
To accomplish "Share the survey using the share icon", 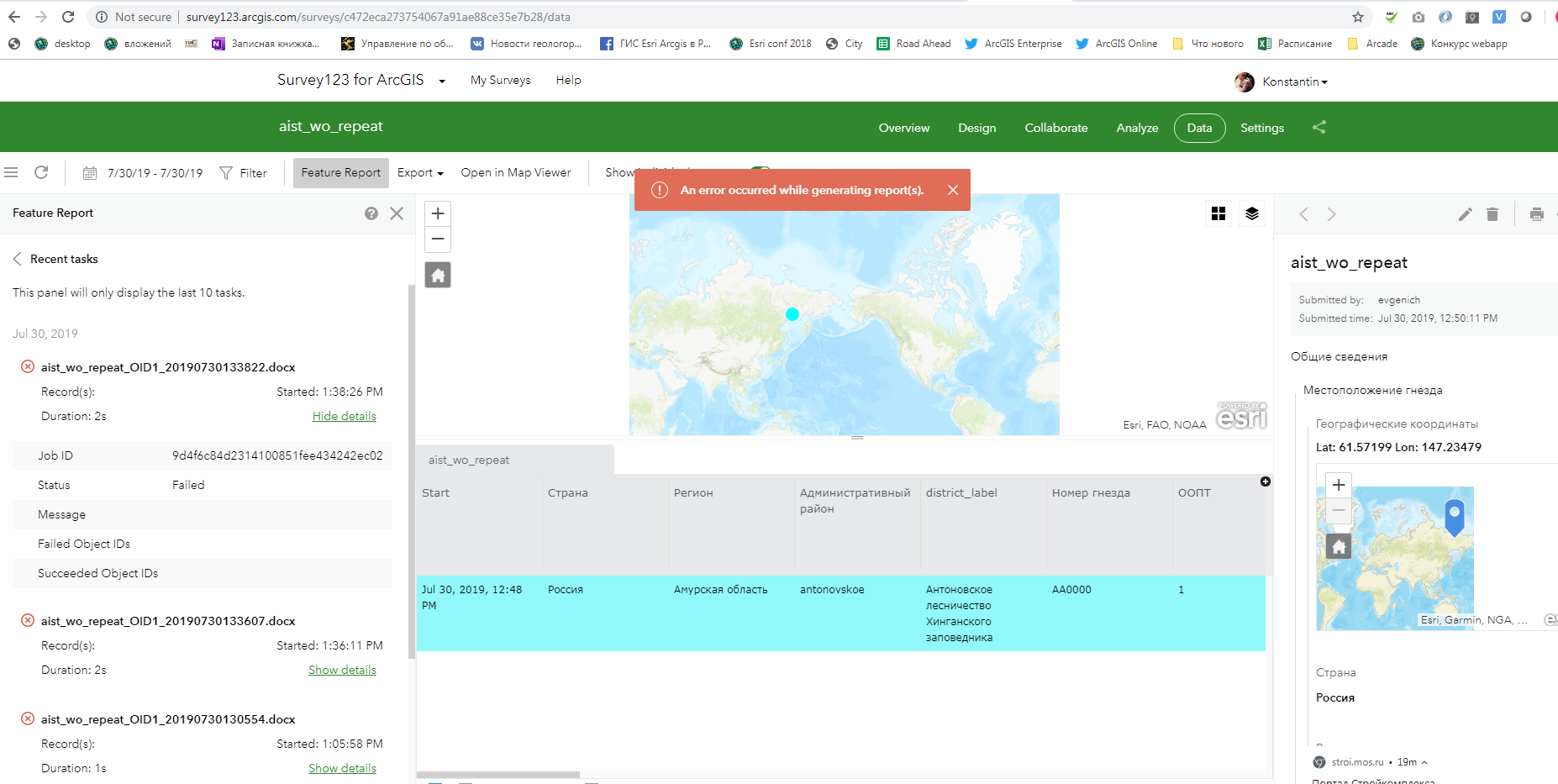I will [x=1319, y=127].
